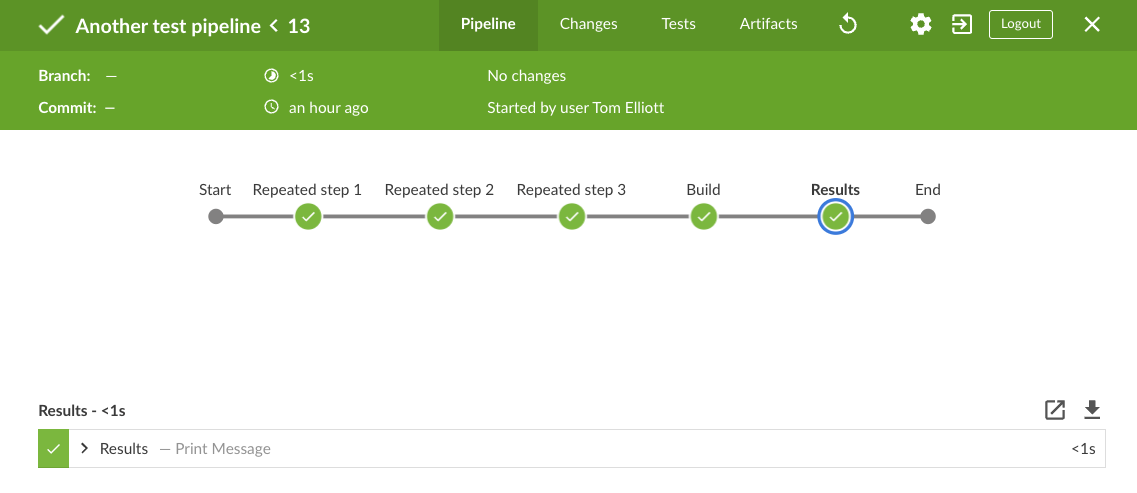Click the go to classic icon
Image resolution: width=1137 pixels, height=493 pixels.
(x=962, y=25)
